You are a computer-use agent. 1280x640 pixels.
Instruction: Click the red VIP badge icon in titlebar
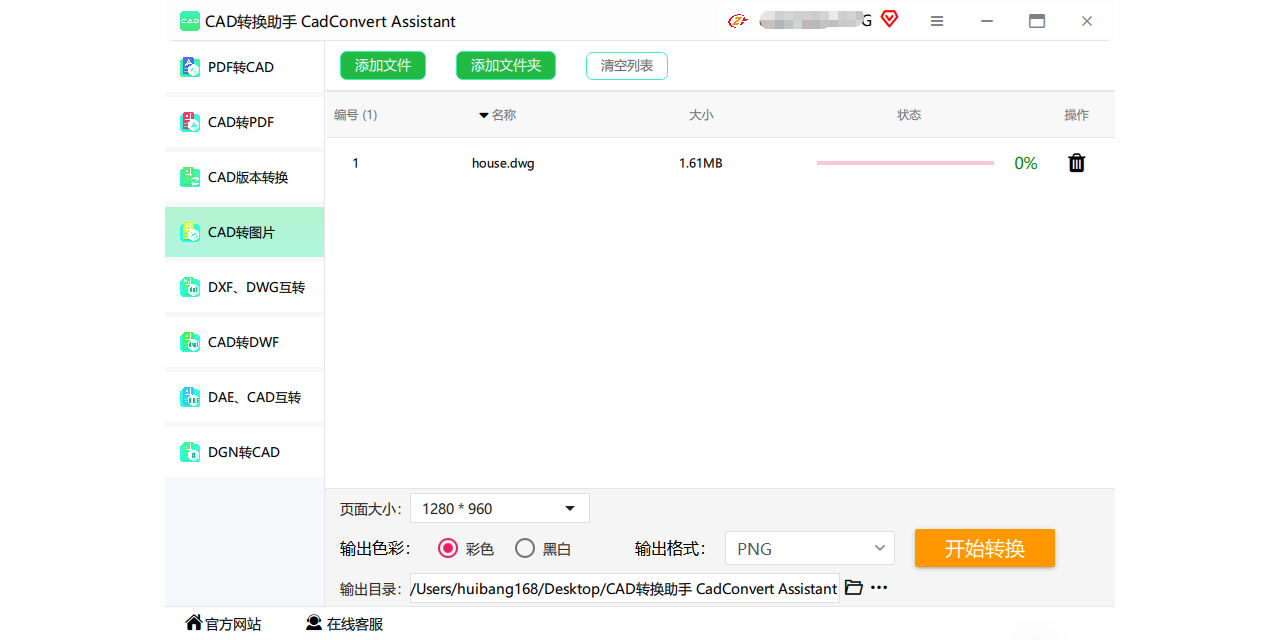pyautogui.click(x=888, y=19)
